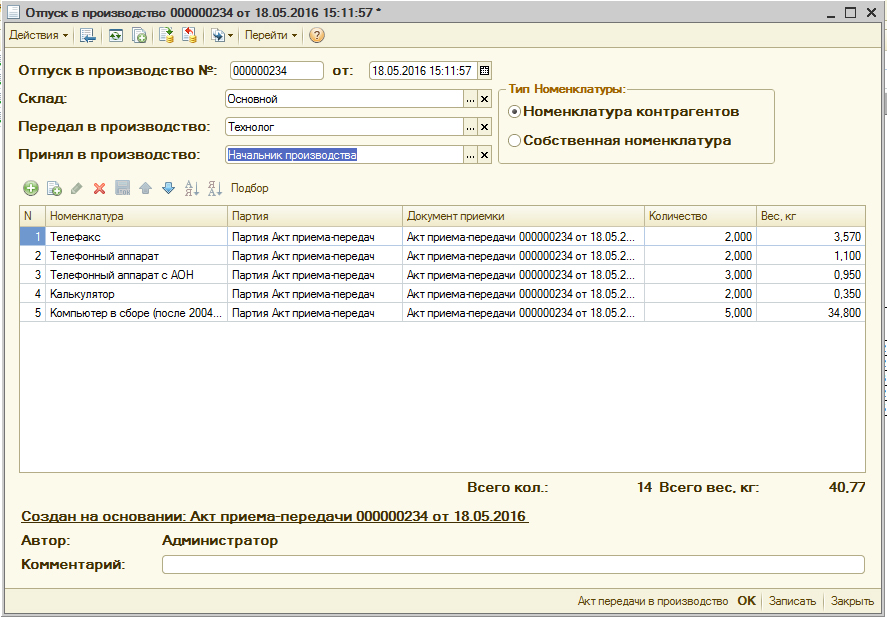This screenshot has width=887, height=617.
Task: Open the Действия menu
Action: (38, 35)
